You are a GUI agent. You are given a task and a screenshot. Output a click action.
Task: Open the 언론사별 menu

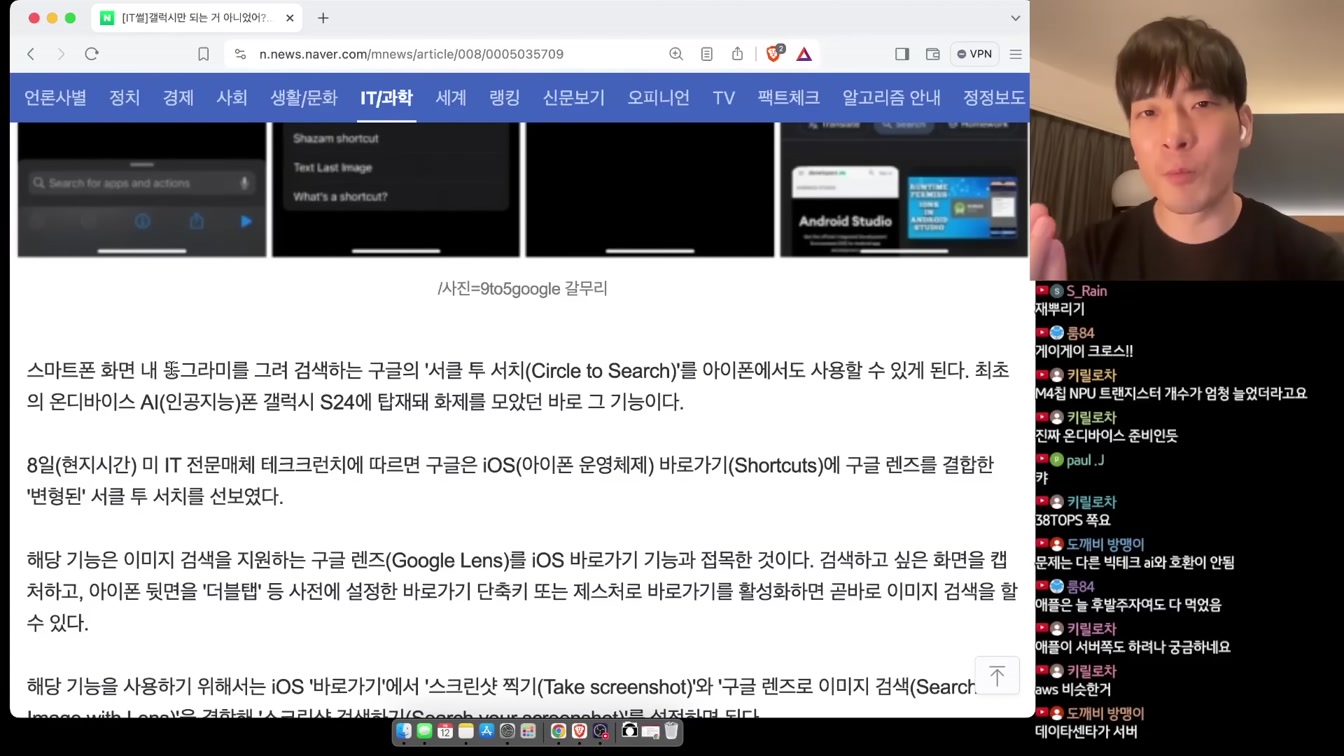coord(55,97)
